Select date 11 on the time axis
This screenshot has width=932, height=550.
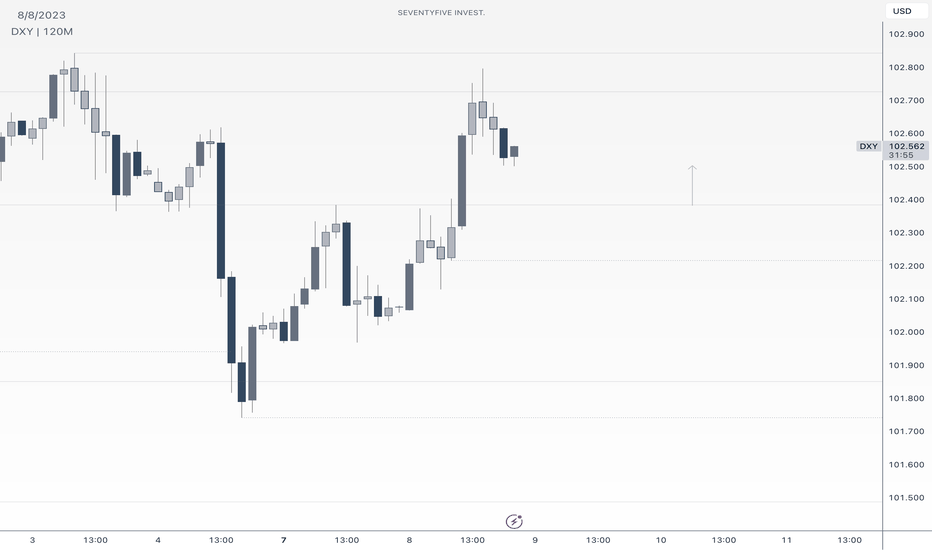click(x=786, y=540)
